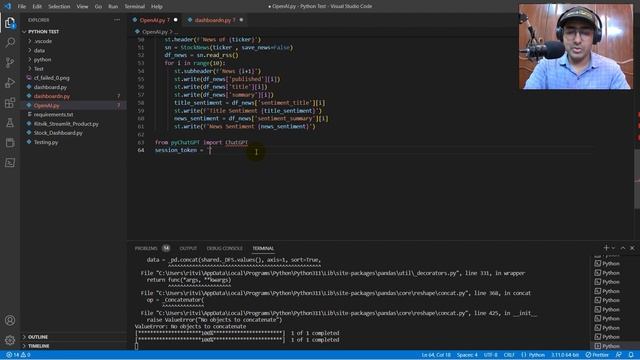Open Explorer more actions ellipsis
This screenshot has width=640, height=360.
pyautogui.click(x=117, y=20)
